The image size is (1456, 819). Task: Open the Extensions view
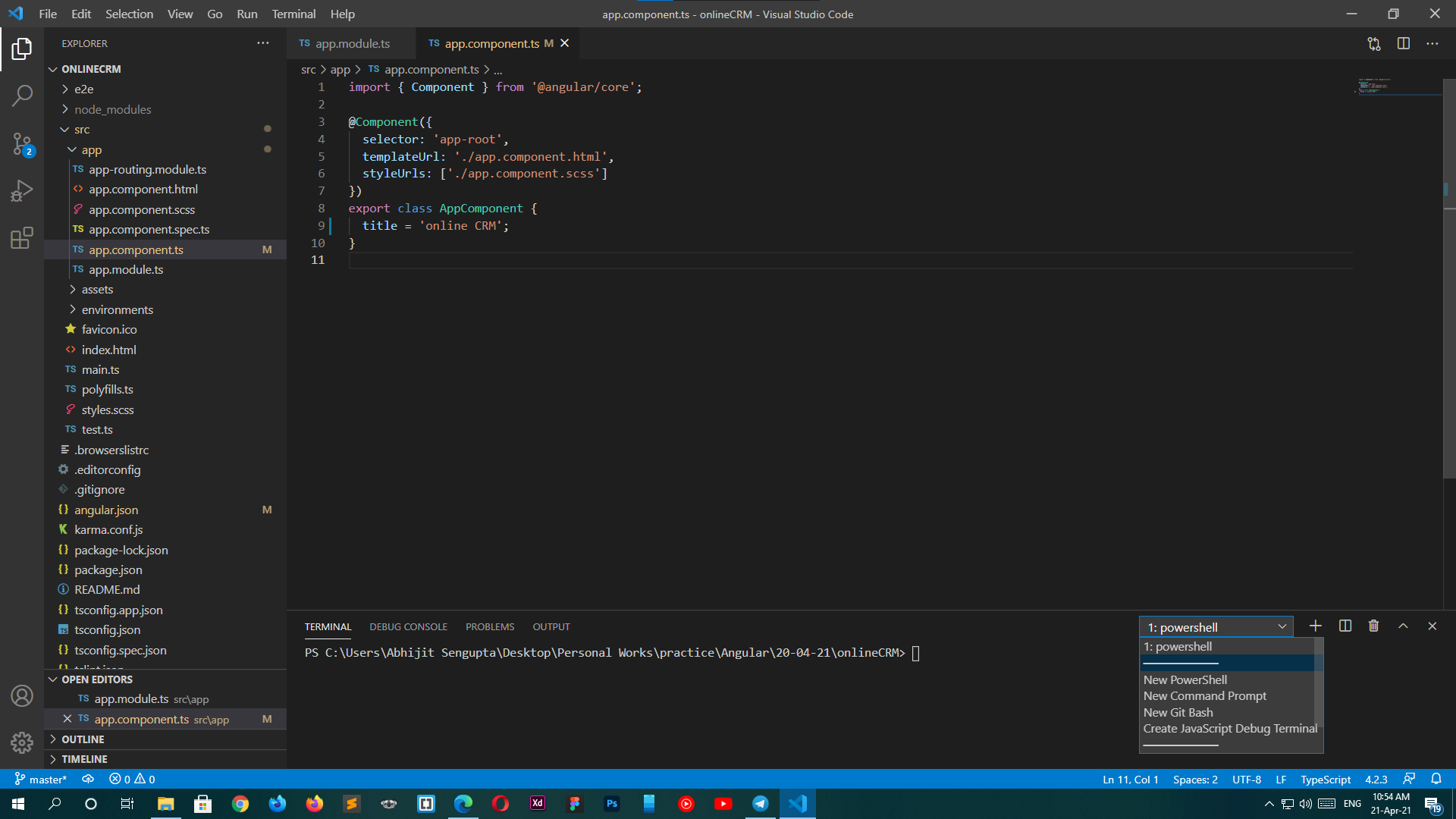tap(22, 238)
